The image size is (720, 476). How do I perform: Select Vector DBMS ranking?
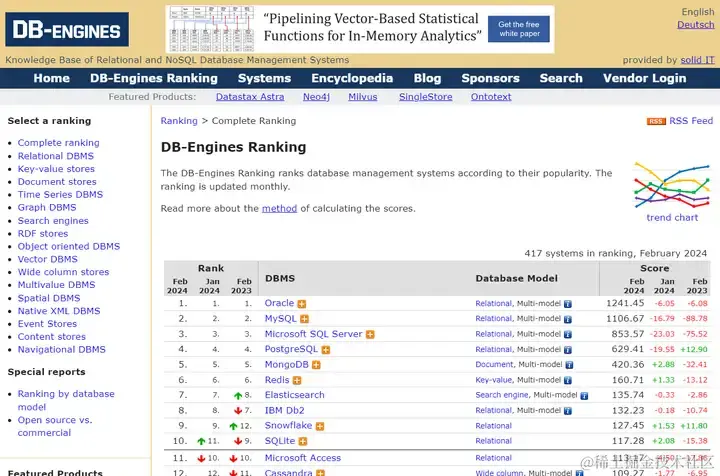[48, 259]
